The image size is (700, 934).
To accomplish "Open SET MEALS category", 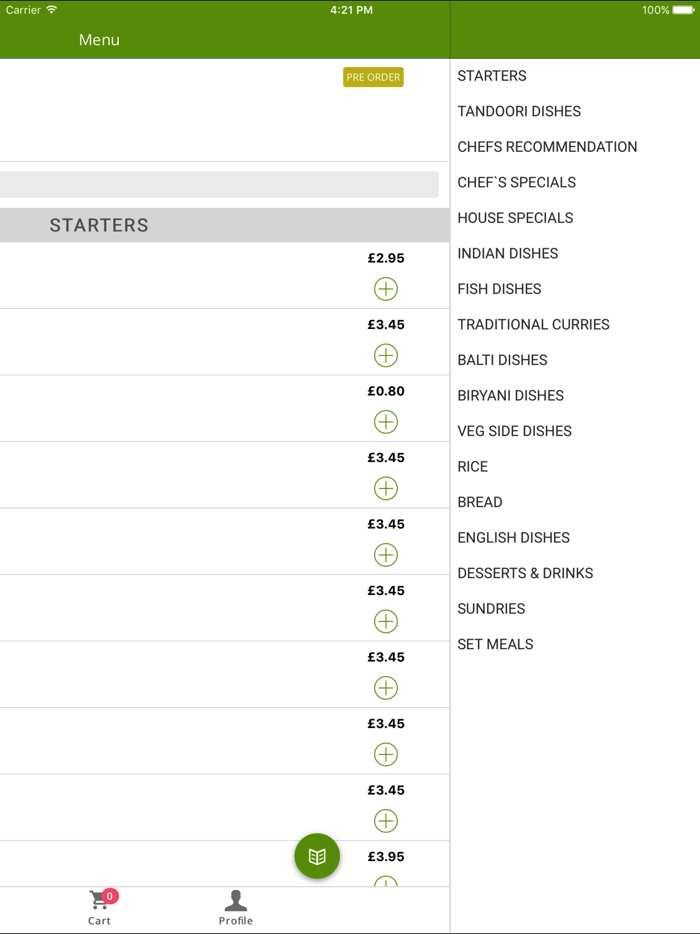I will (495, 644).
